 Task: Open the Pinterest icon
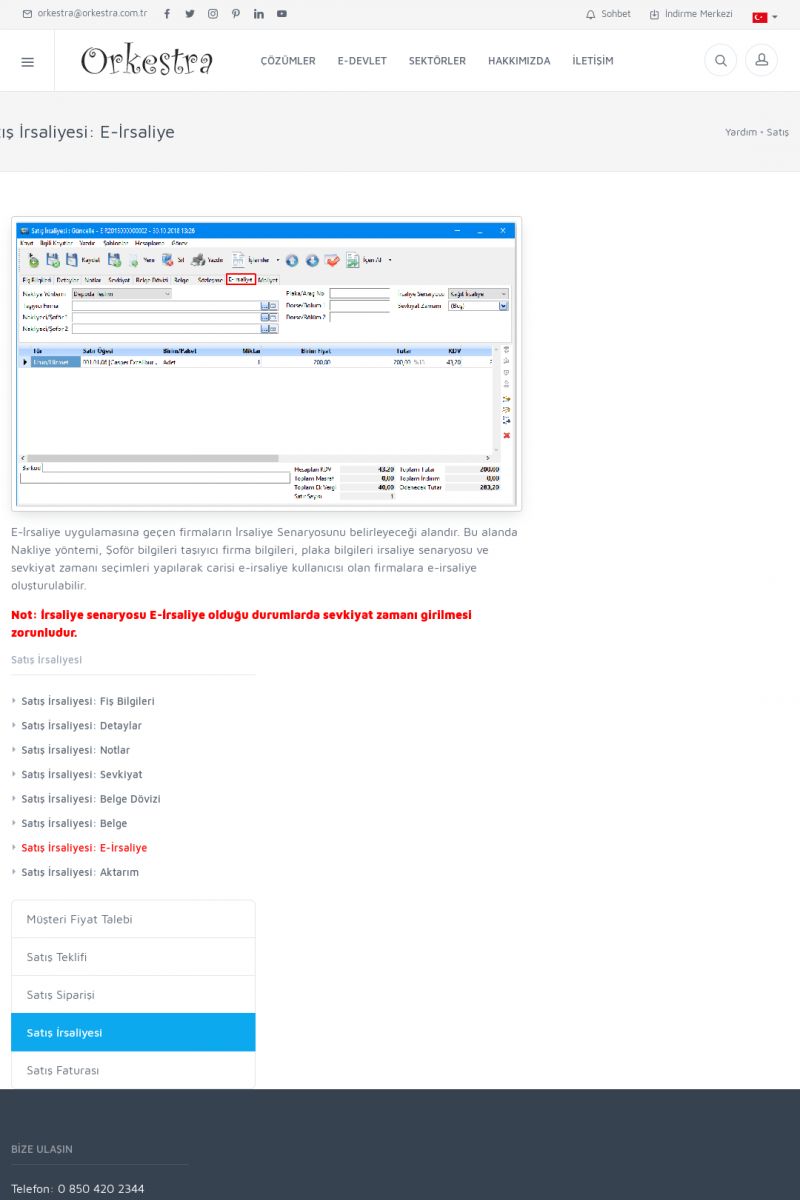point(236,14)
